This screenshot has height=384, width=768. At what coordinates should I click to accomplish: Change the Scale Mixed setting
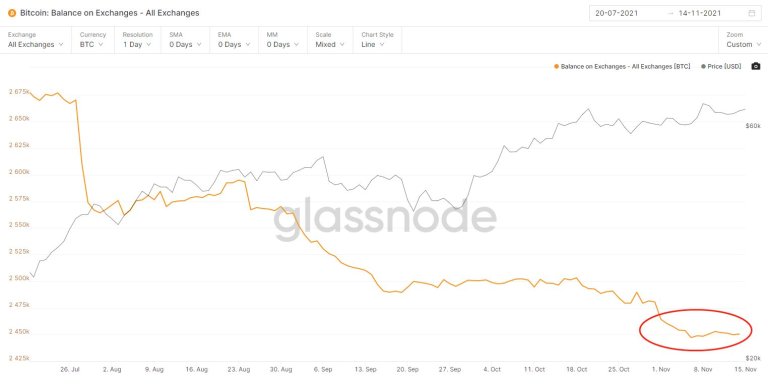tap(330, 40)
